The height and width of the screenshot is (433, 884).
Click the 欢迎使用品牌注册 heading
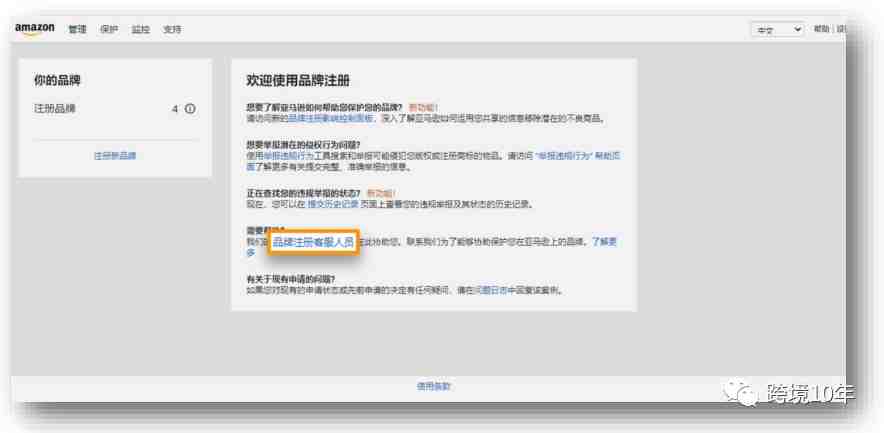tap(298, 81)
